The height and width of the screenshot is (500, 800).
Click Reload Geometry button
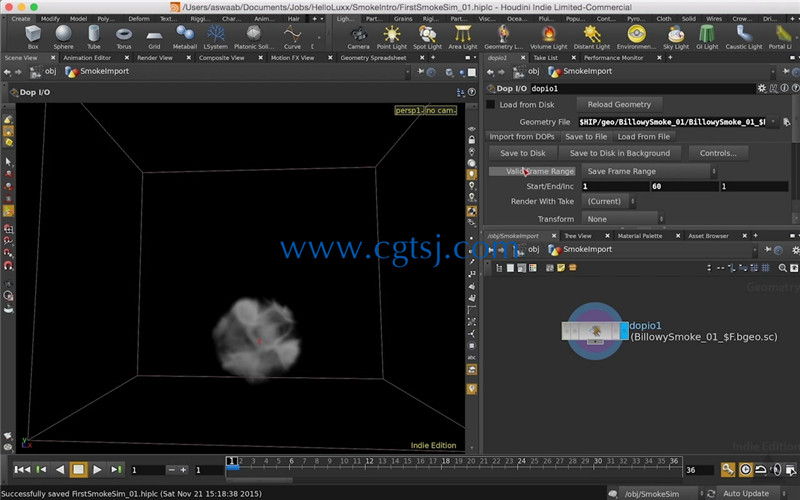[x=619, y=104]
